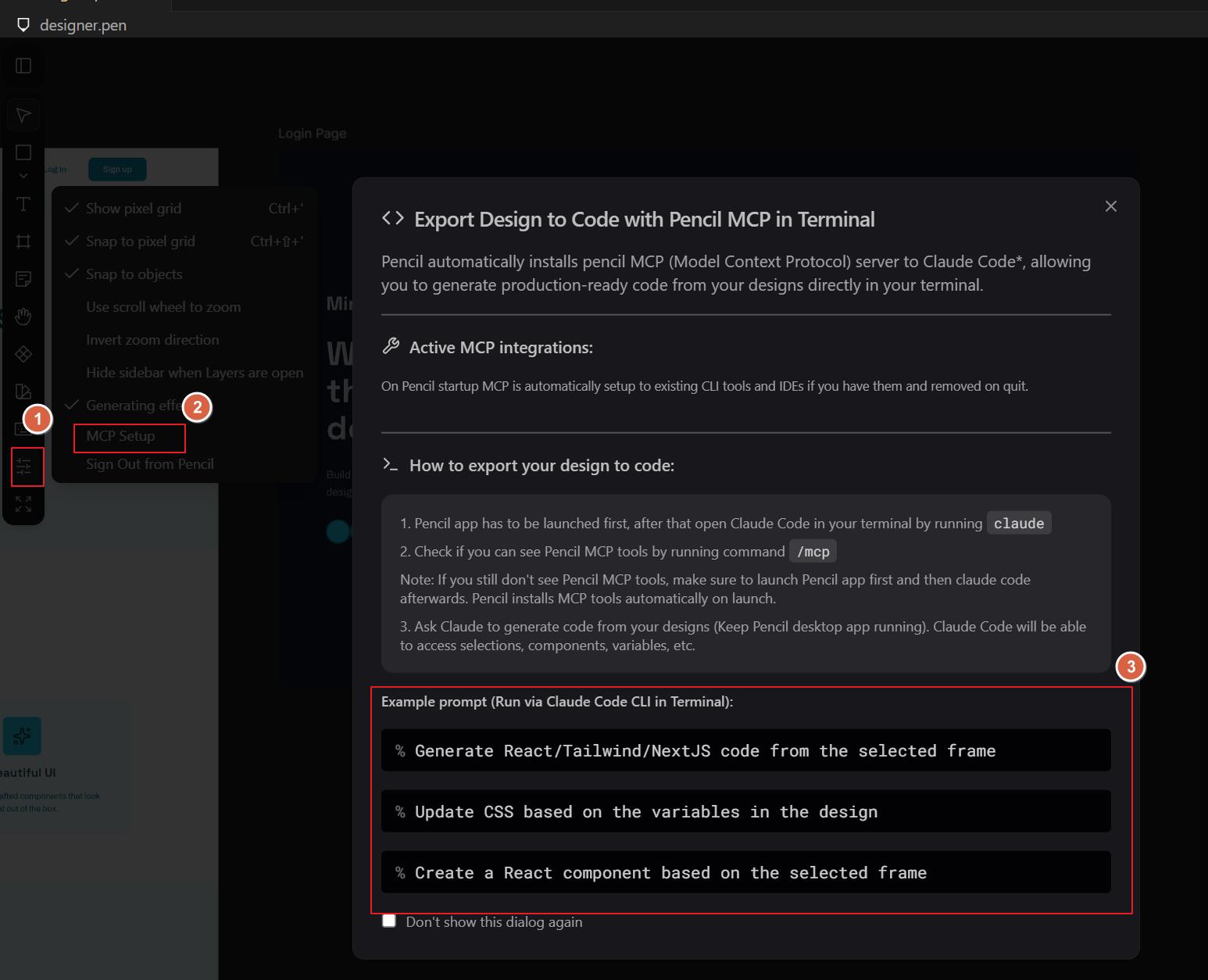Image resolution: width=1208 pixels, height=980 pixels.
Task: Close the Export Design dialog
Action: coord(1110,206)
